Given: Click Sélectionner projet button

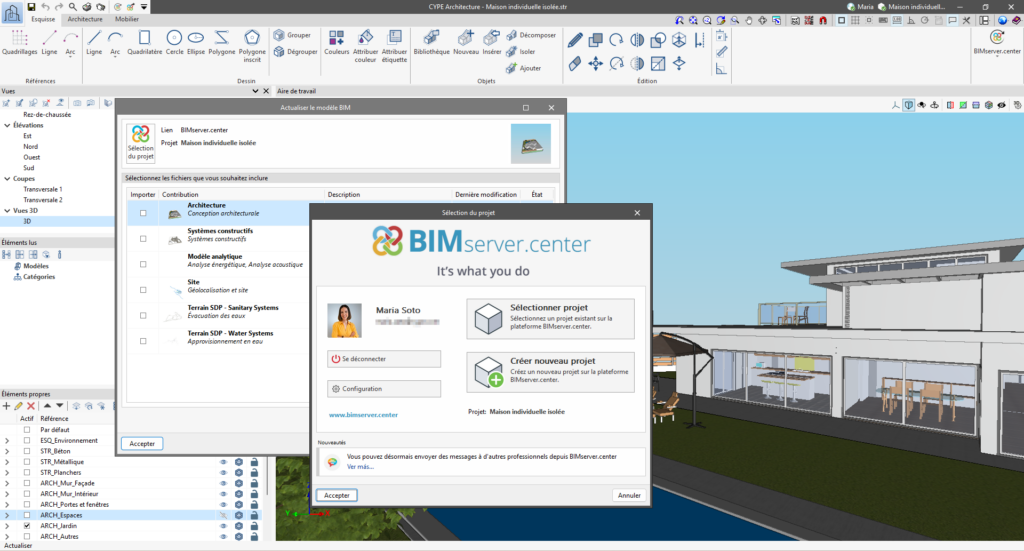Looking at the screenshot, I should 550,319.
